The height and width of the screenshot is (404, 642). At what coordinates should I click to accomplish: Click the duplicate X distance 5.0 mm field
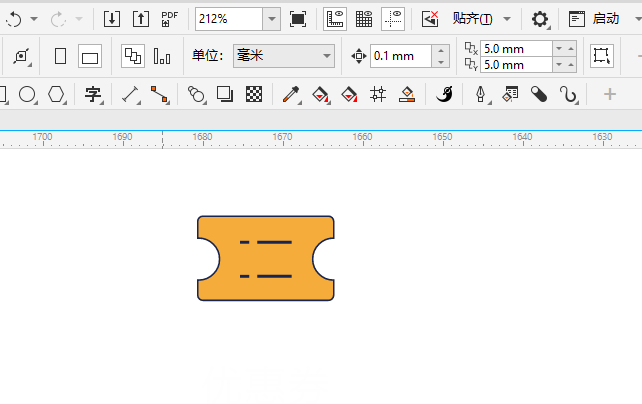[x=516, y=49]
